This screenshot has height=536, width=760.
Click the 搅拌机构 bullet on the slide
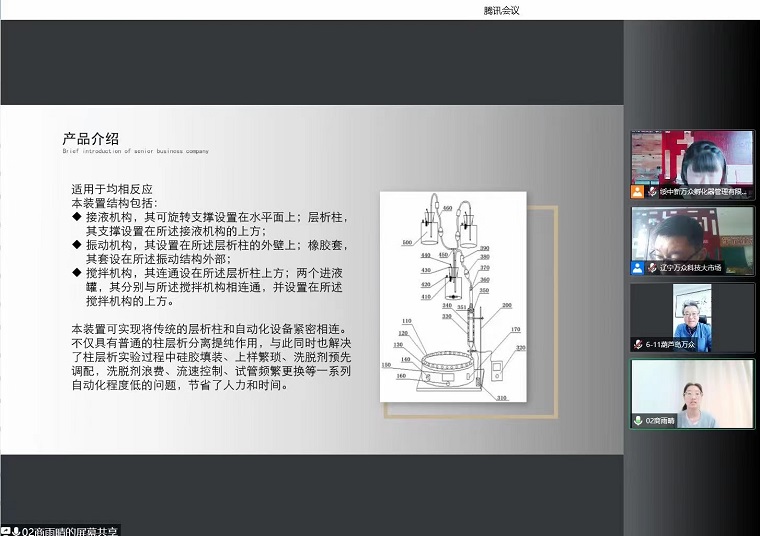tap(207, 287)
